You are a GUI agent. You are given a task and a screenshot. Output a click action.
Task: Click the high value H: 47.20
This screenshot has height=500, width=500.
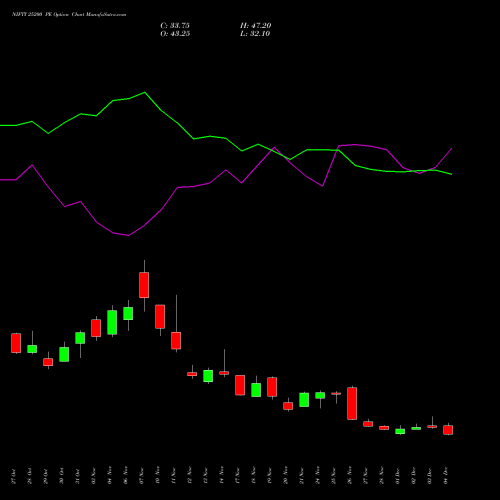point(256,26)
